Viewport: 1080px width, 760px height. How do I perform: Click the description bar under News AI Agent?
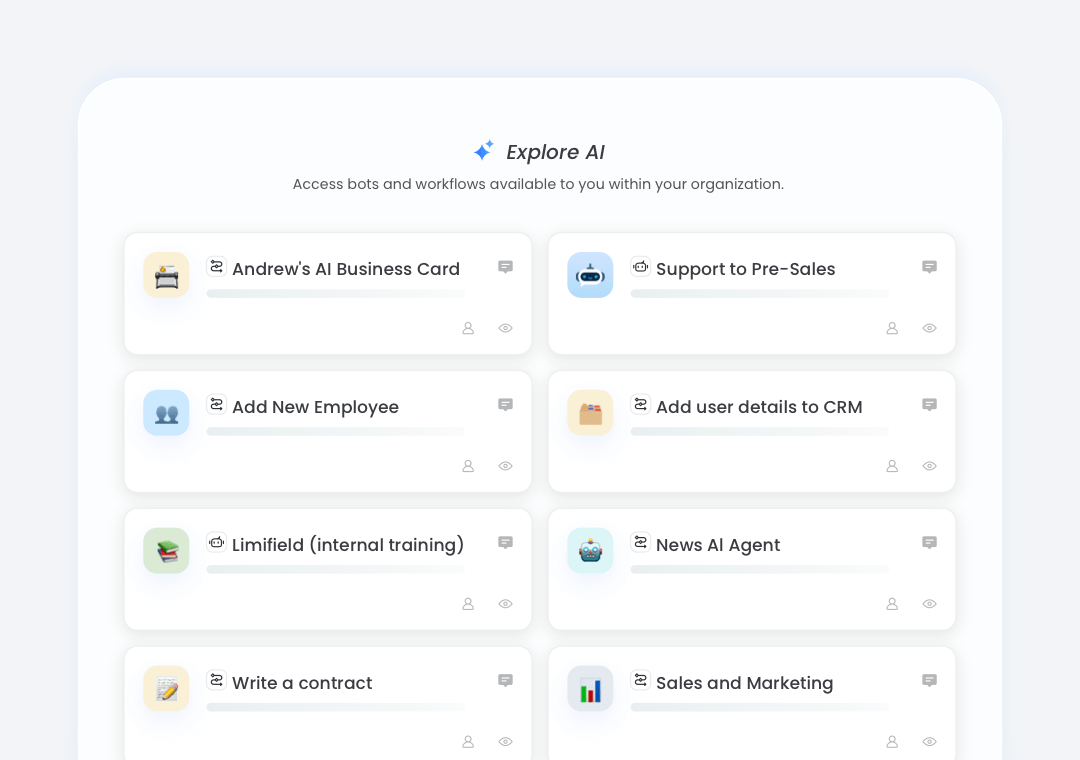click(759, 569)
